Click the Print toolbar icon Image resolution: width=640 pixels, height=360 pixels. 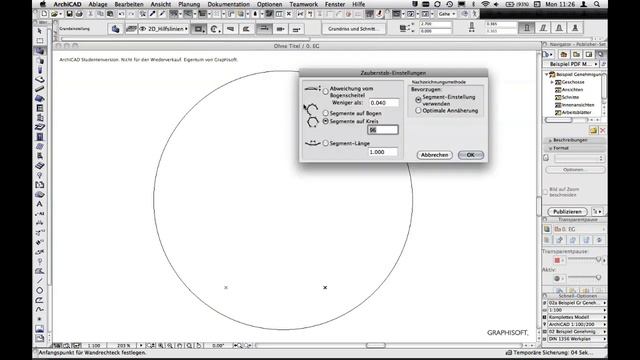tap(79, 14)
